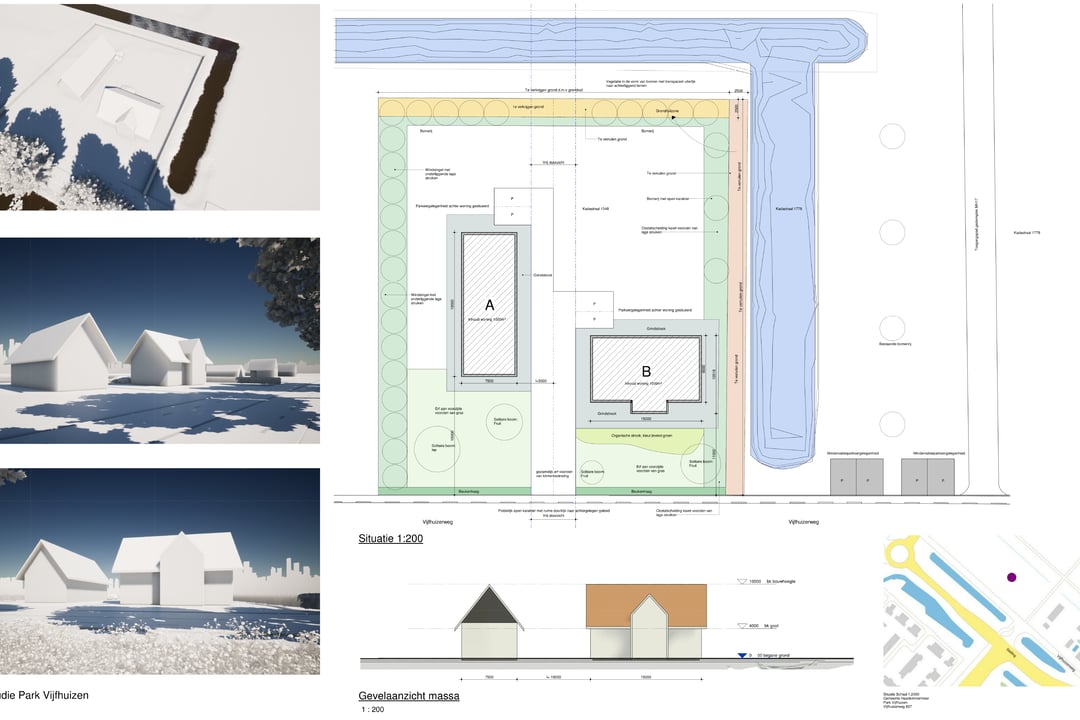Click the 'Vijfhuizenweg' label below the left plot
The width and height of the screenshot is (1080, 720).
438,522
